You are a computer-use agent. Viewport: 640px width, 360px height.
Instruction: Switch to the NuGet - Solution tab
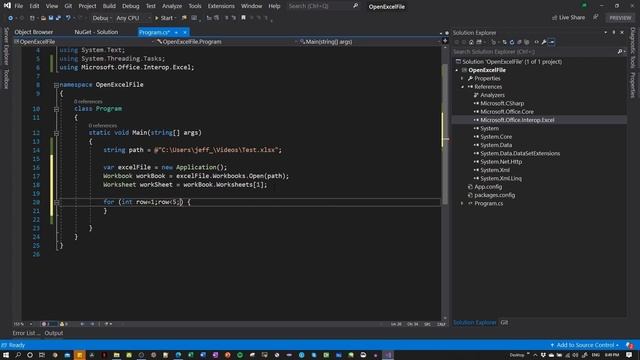96,32
